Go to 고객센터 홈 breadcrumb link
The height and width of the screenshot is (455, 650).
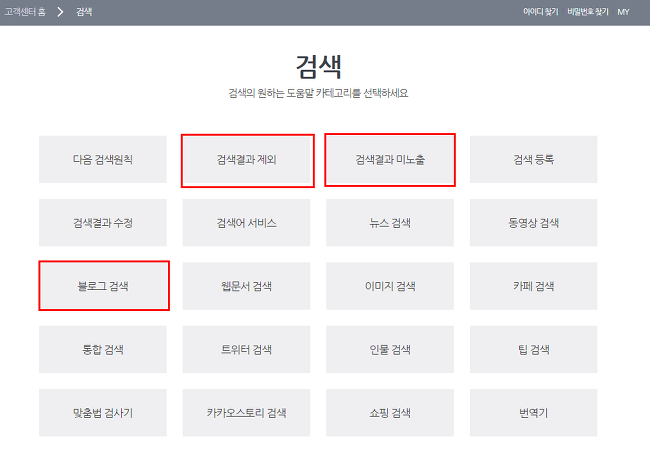(x=25, y=12)
